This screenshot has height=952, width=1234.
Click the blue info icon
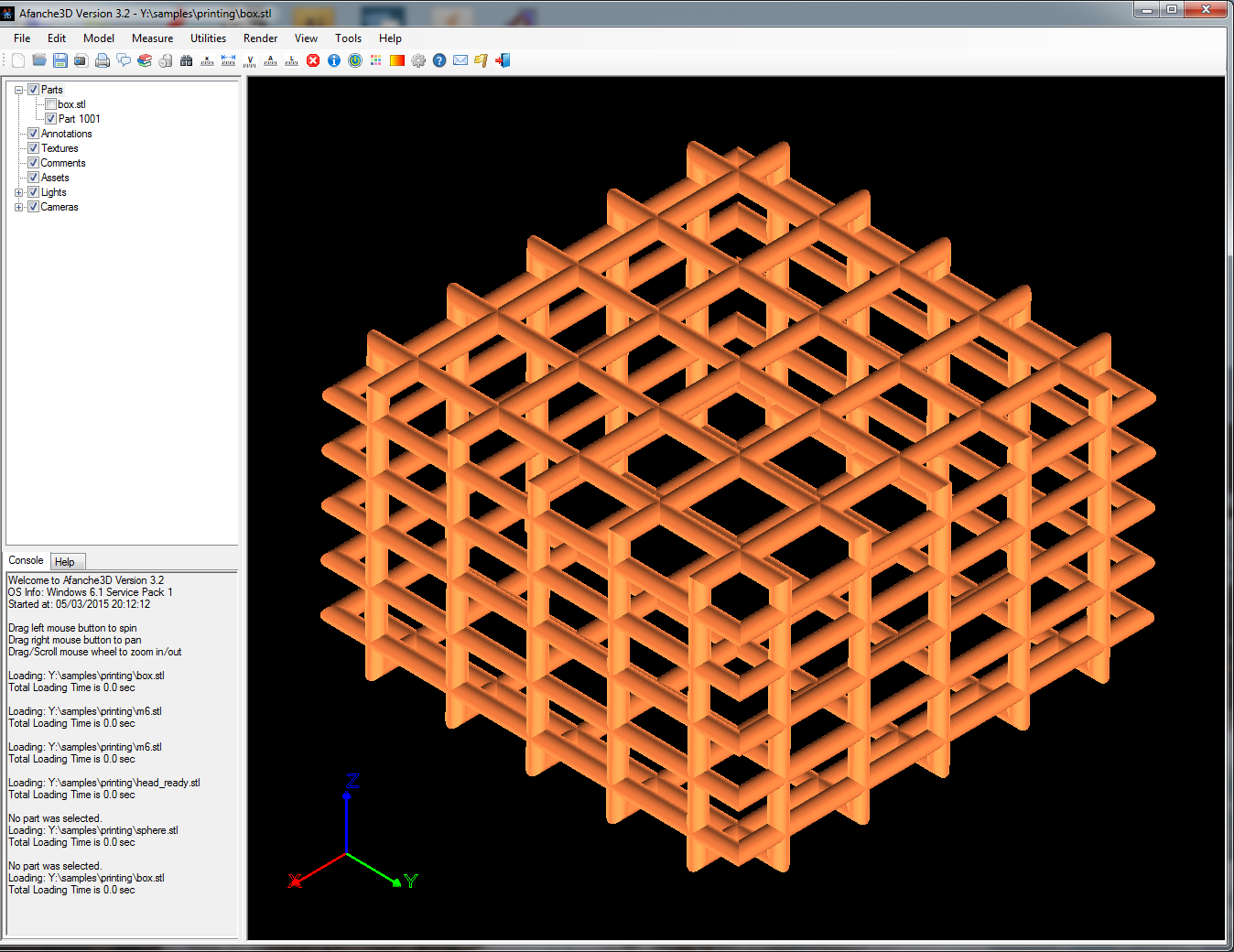334,60
